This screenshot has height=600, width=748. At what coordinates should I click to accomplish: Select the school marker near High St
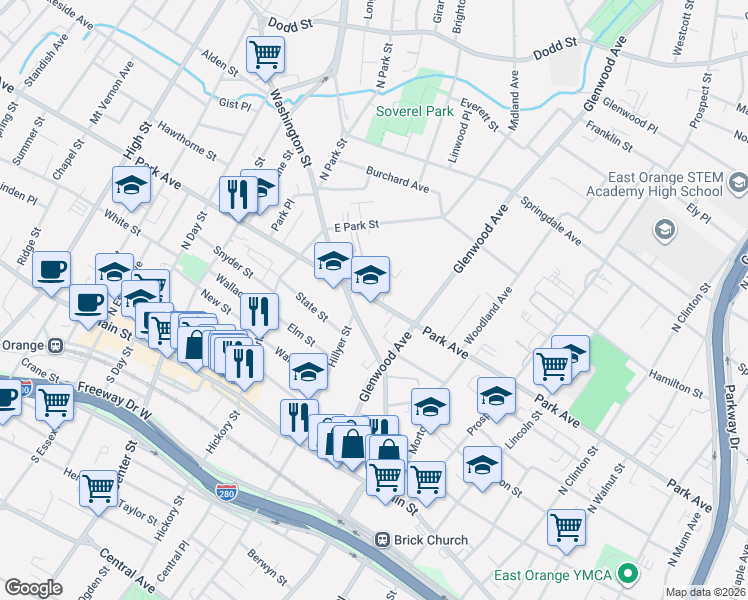(x=132, y=185)
